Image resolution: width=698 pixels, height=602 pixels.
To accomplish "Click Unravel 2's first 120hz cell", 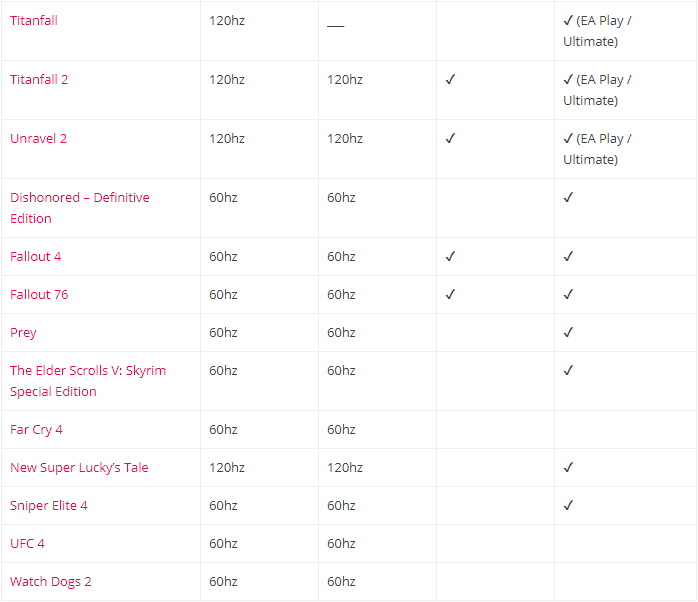I will click(x=227, y=138).
